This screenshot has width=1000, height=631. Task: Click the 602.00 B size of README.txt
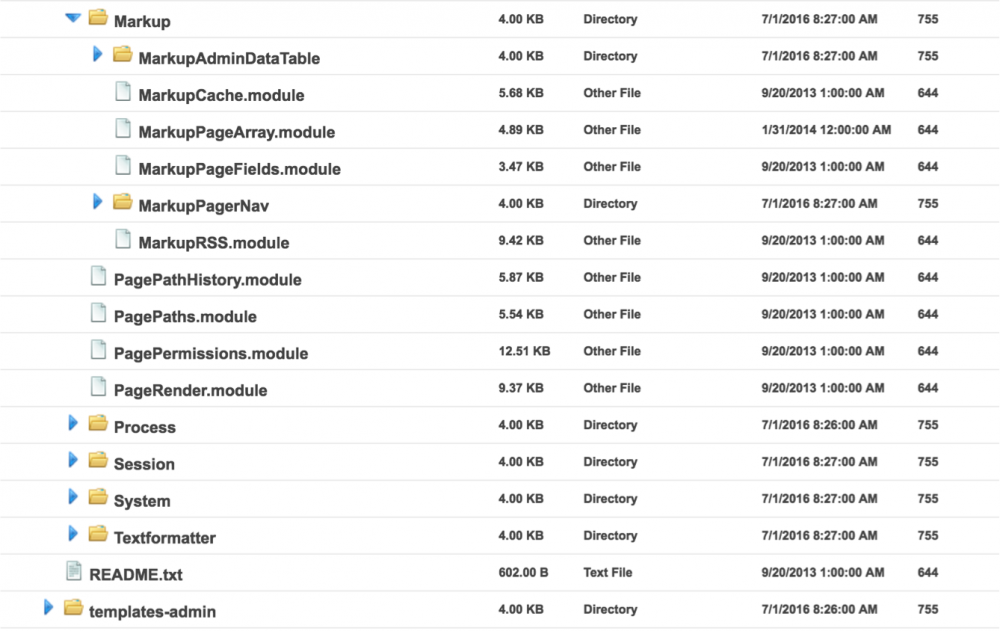523,573
